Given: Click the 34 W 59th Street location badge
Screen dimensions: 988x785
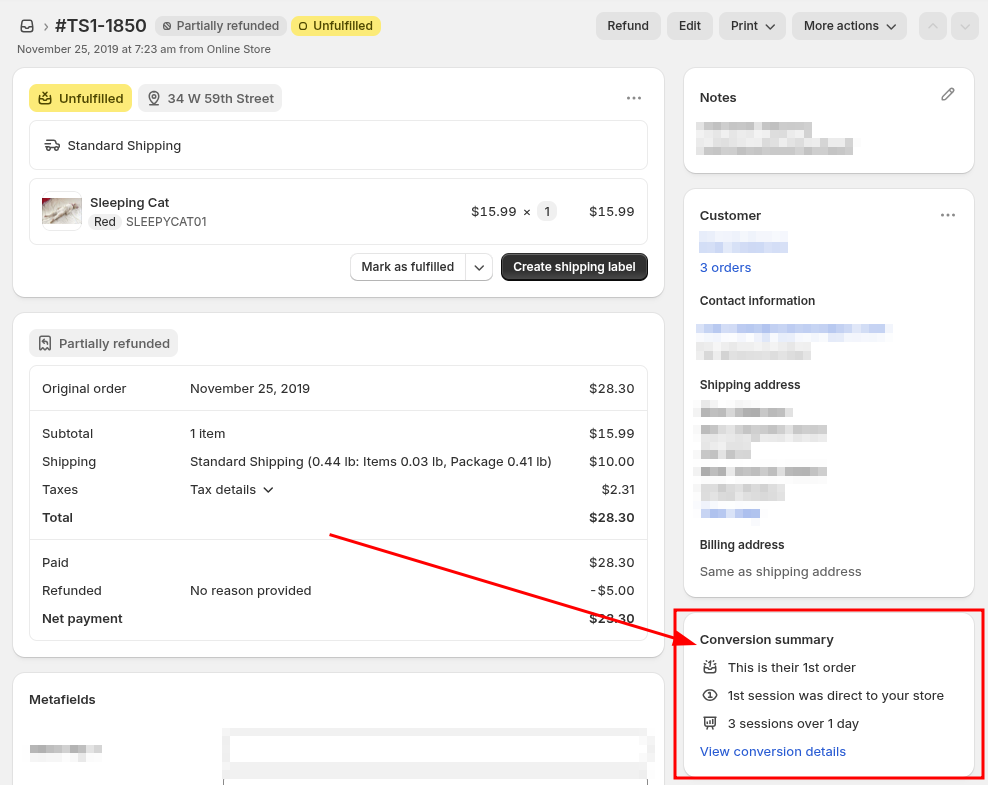Looking at the screenshot, I should coord(210,98).
